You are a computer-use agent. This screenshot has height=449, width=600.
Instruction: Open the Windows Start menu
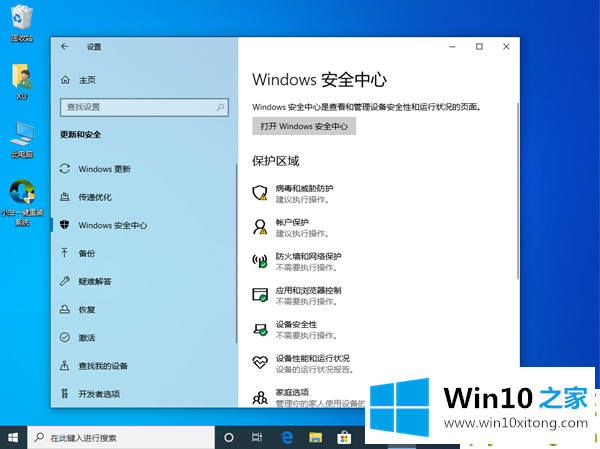tap(14, 437)
